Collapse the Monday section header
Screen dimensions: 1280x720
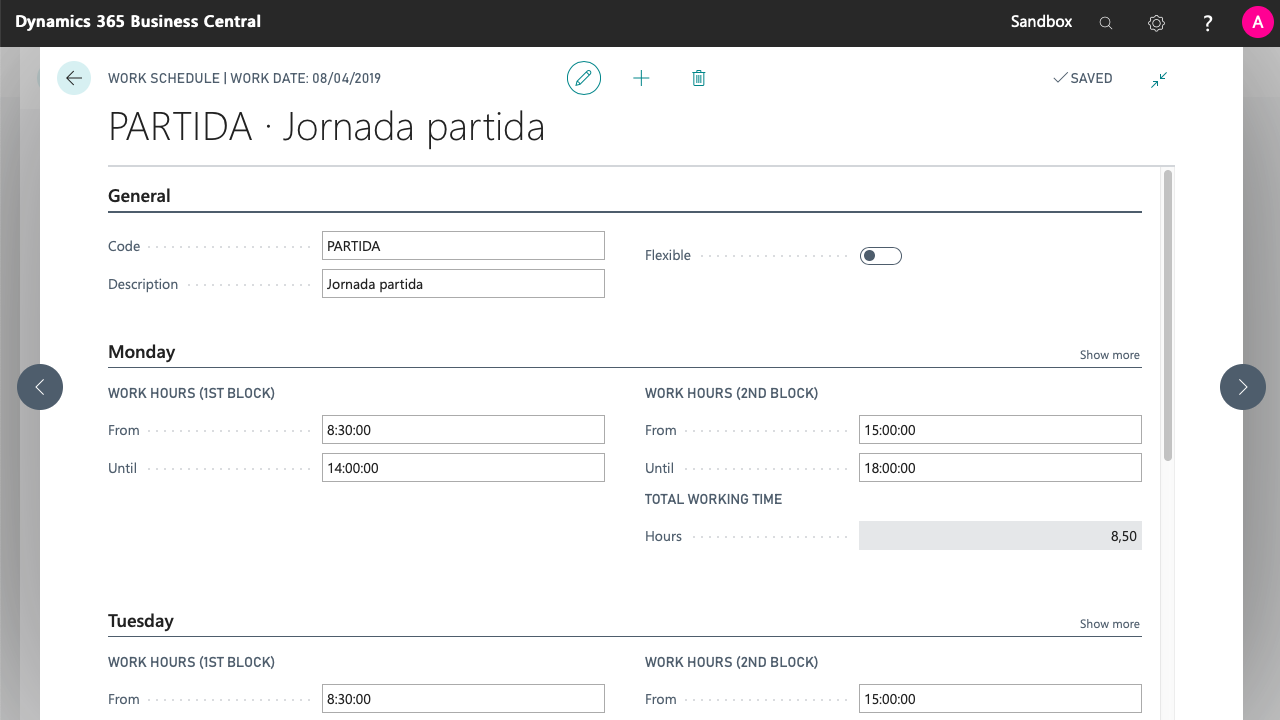[142, 352]
